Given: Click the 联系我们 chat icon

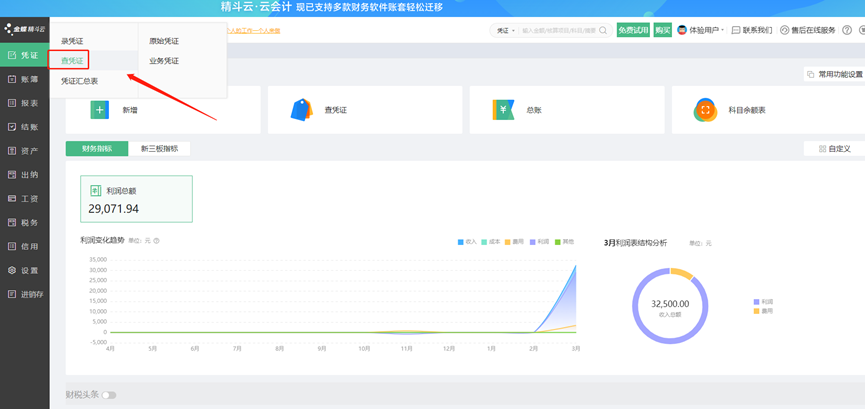Looking at the screenshot, I should [735, 30].
